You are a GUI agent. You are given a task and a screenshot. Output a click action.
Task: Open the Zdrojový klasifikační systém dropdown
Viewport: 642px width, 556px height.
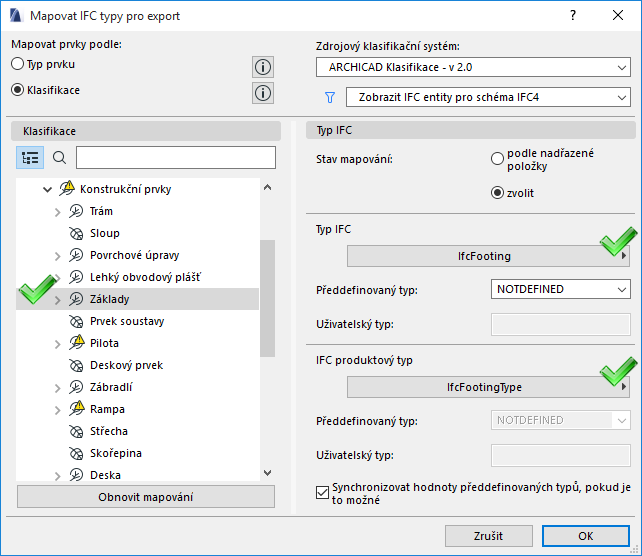(473, 68)
